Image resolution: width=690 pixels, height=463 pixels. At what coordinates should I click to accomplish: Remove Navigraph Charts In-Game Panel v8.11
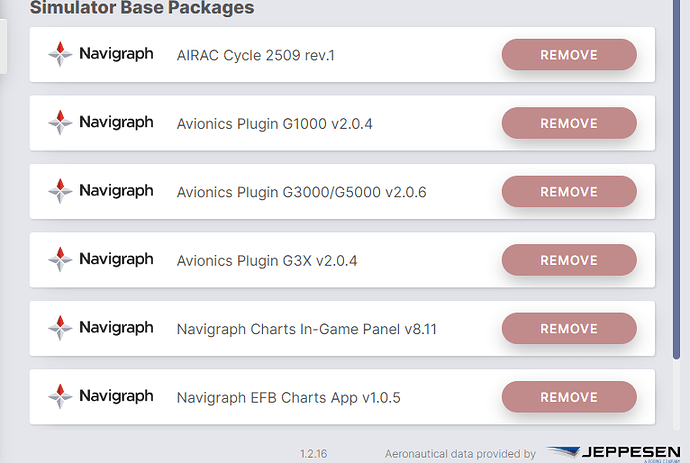coord(569,329)
